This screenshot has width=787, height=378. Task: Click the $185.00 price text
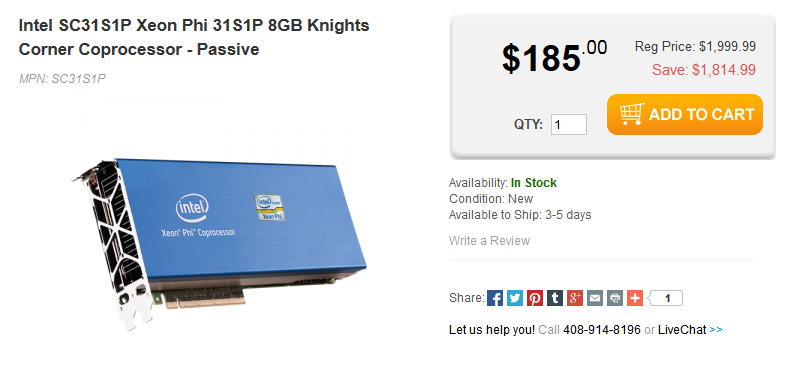pyautogui.click(x=554, y=57)
